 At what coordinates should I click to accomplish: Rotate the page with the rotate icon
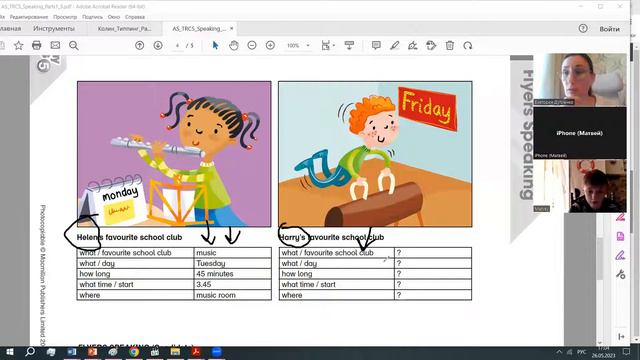coord(468,45)
